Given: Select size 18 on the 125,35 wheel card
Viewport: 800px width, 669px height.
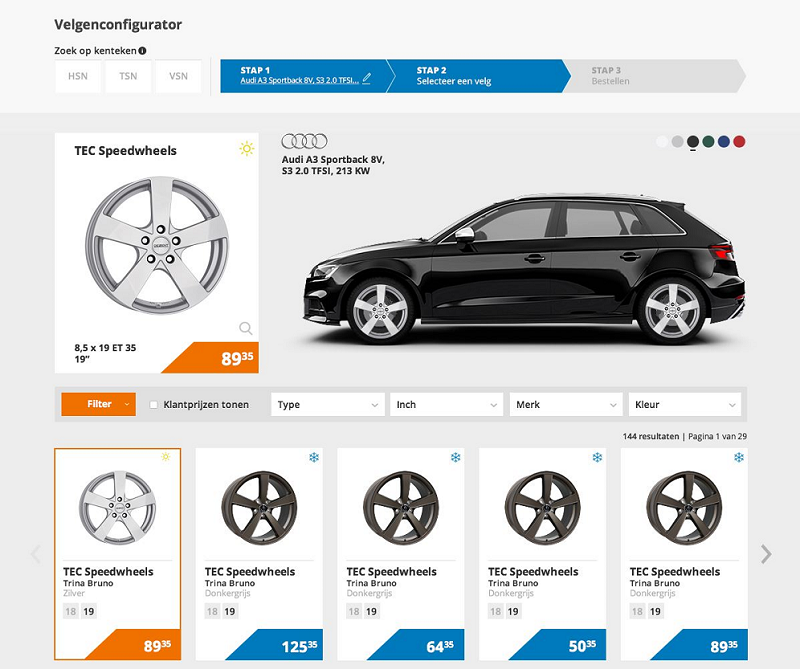Looking at the screenshot, I should tap(212, 611).
